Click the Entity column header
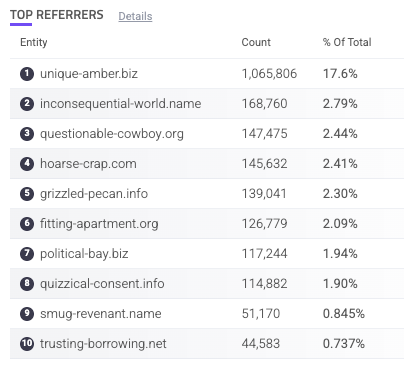 pos(34,42)
